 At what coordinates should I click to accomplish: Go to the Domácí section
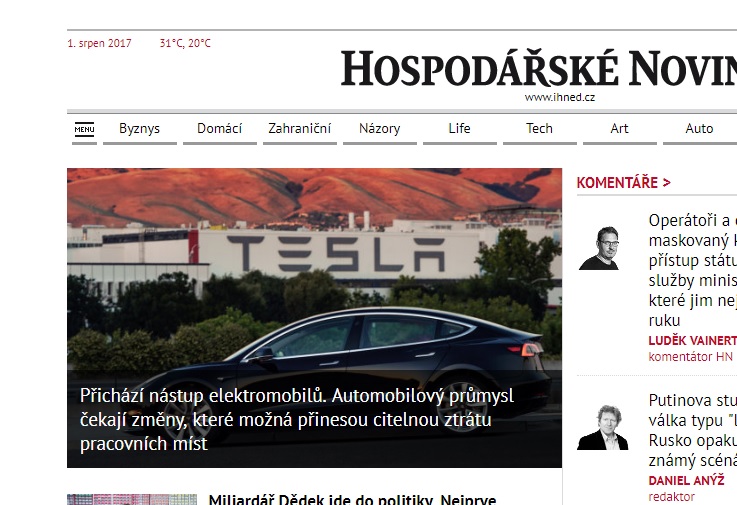click(220, 129)
